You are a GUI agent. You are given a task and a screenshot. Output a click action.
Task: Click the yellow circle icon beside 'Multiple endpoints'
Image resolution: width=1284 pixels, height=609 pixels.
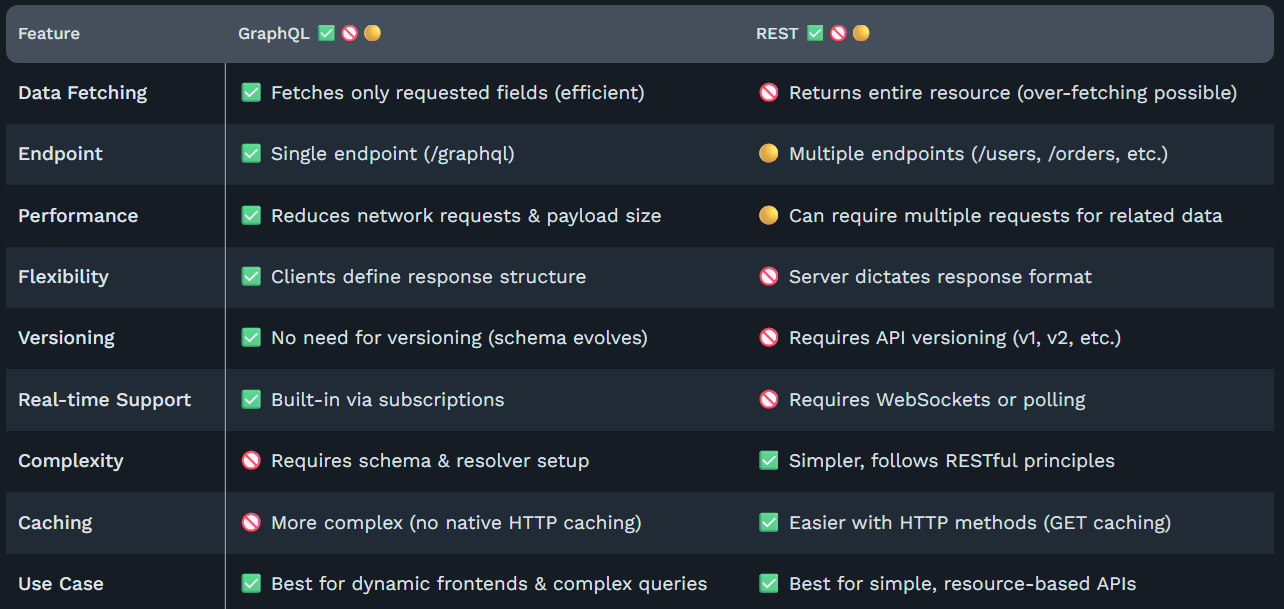[768, 154]
